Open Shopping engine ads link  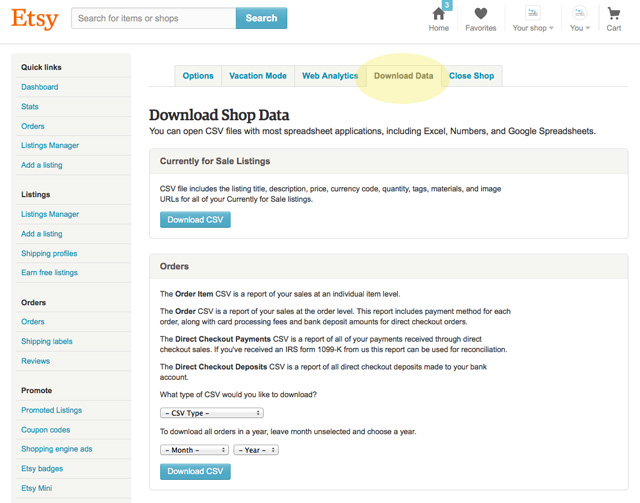57,449
